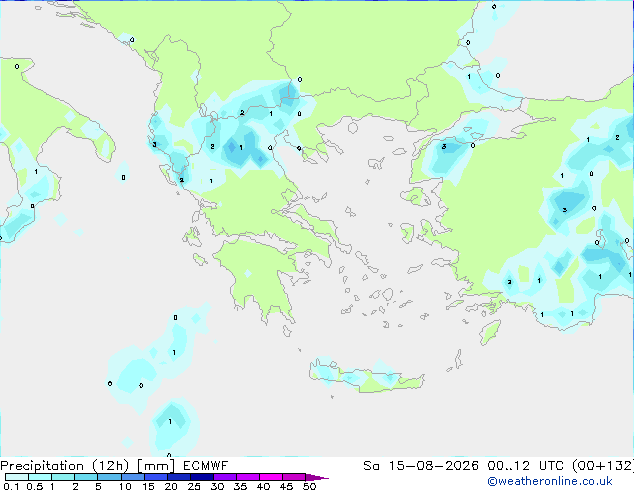The height and width of the screenshot is (490, 634).
Task: Click the 0.1–0.5 mm legend color swatch
Action: 17,477
